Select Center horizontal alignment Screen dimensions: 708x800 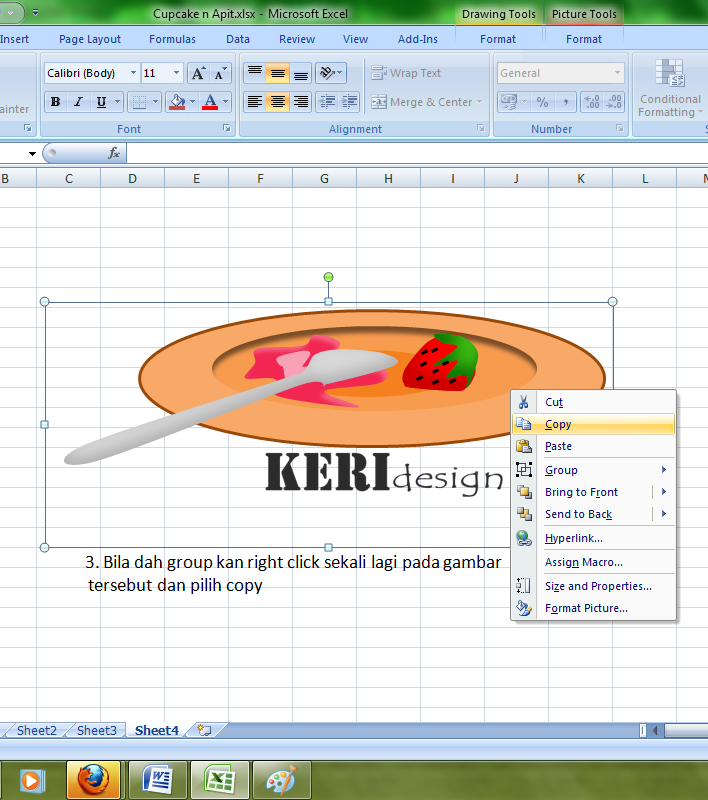tap(277, 102)
